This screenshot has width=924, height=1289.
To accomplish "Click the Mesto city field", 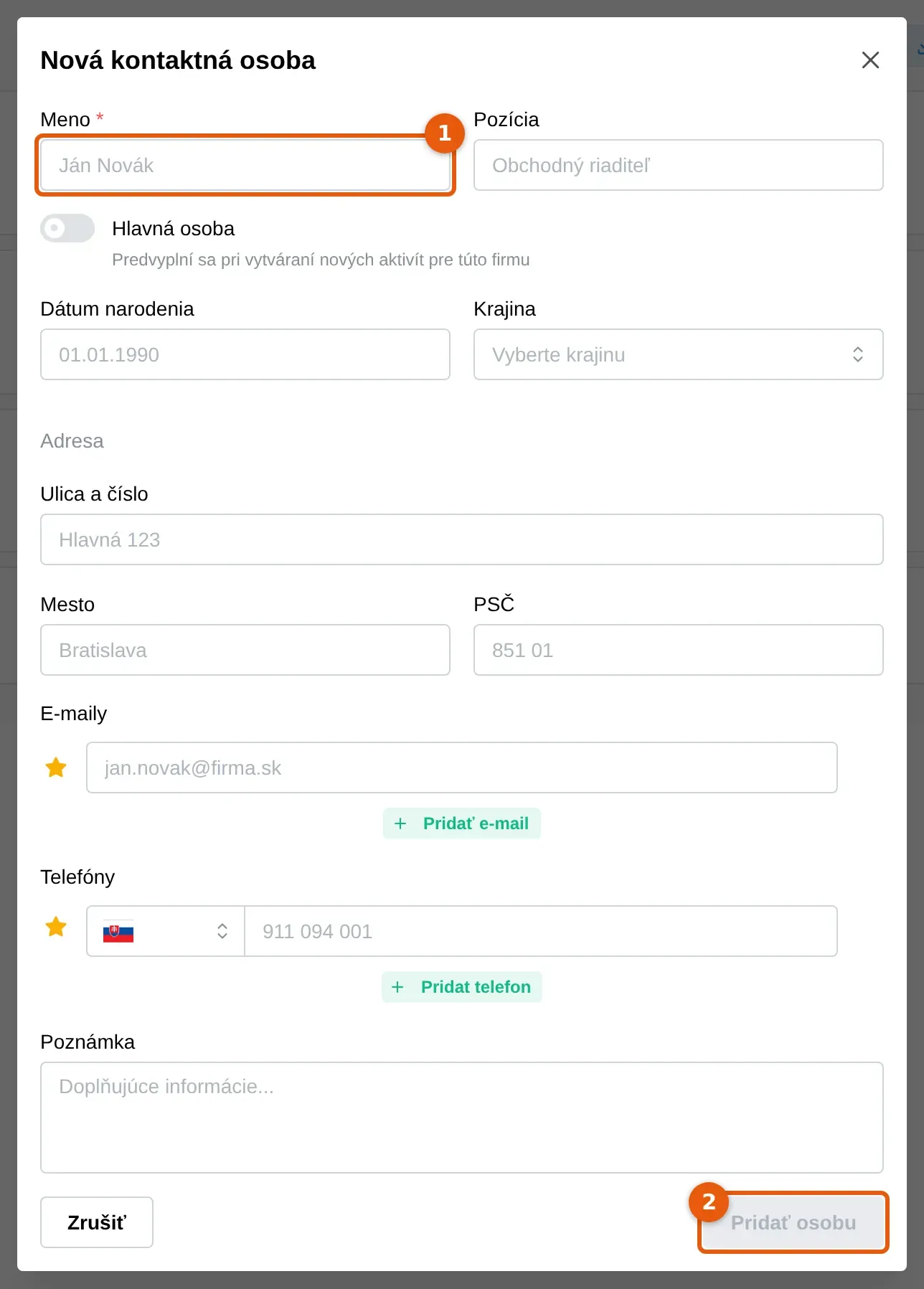I will click(245, 650).
